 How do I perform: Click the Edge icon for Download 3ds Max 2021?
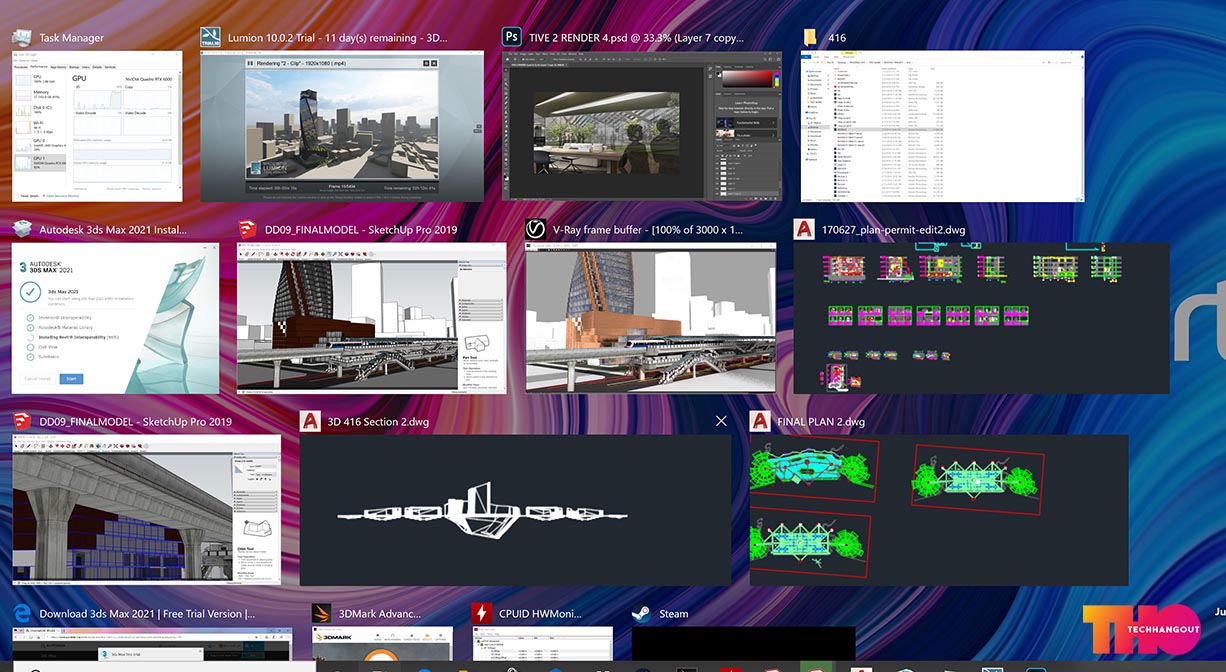point(22,614)
